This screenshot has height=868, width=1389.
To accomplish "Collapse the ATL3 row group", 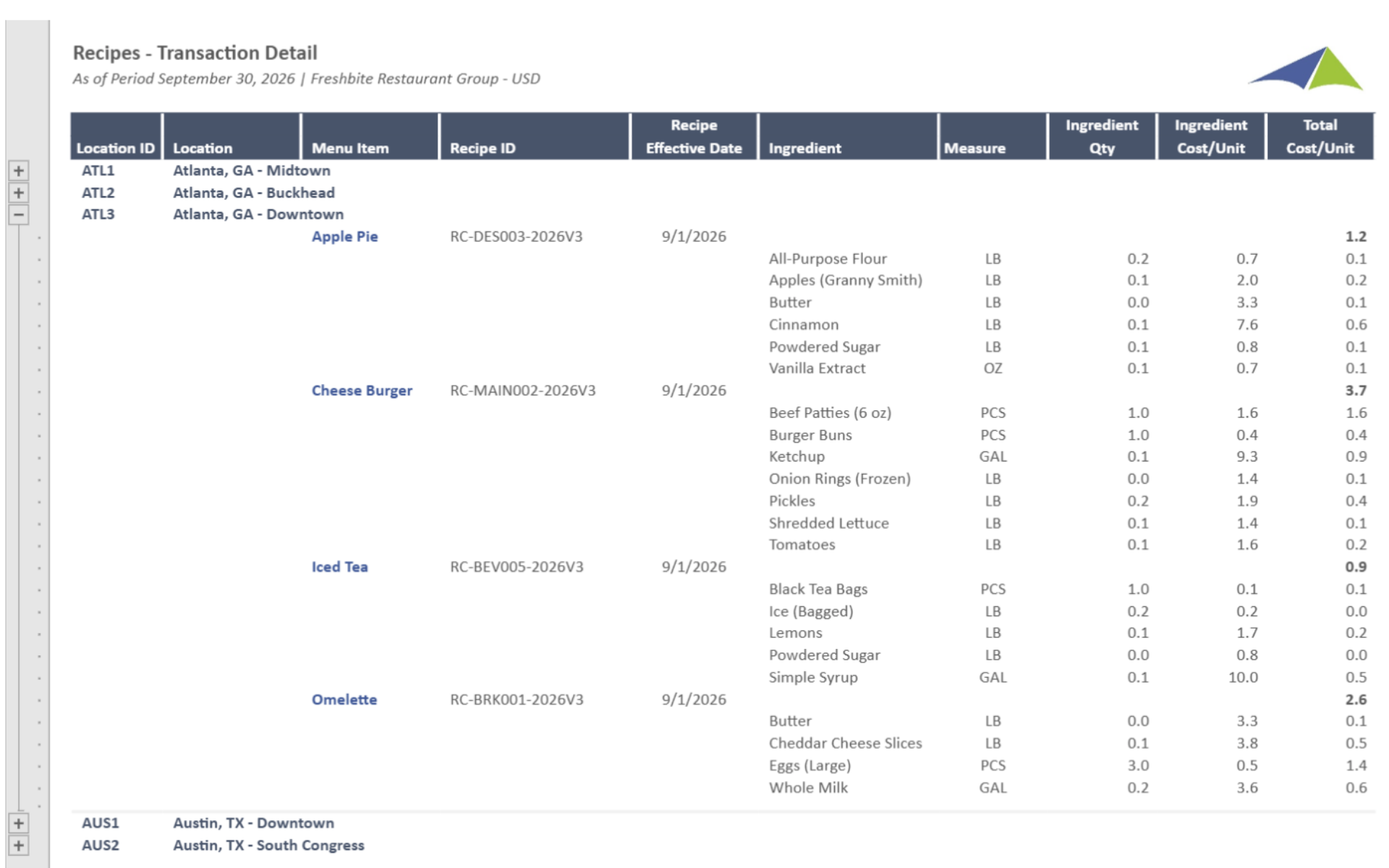I will [19, 215].
